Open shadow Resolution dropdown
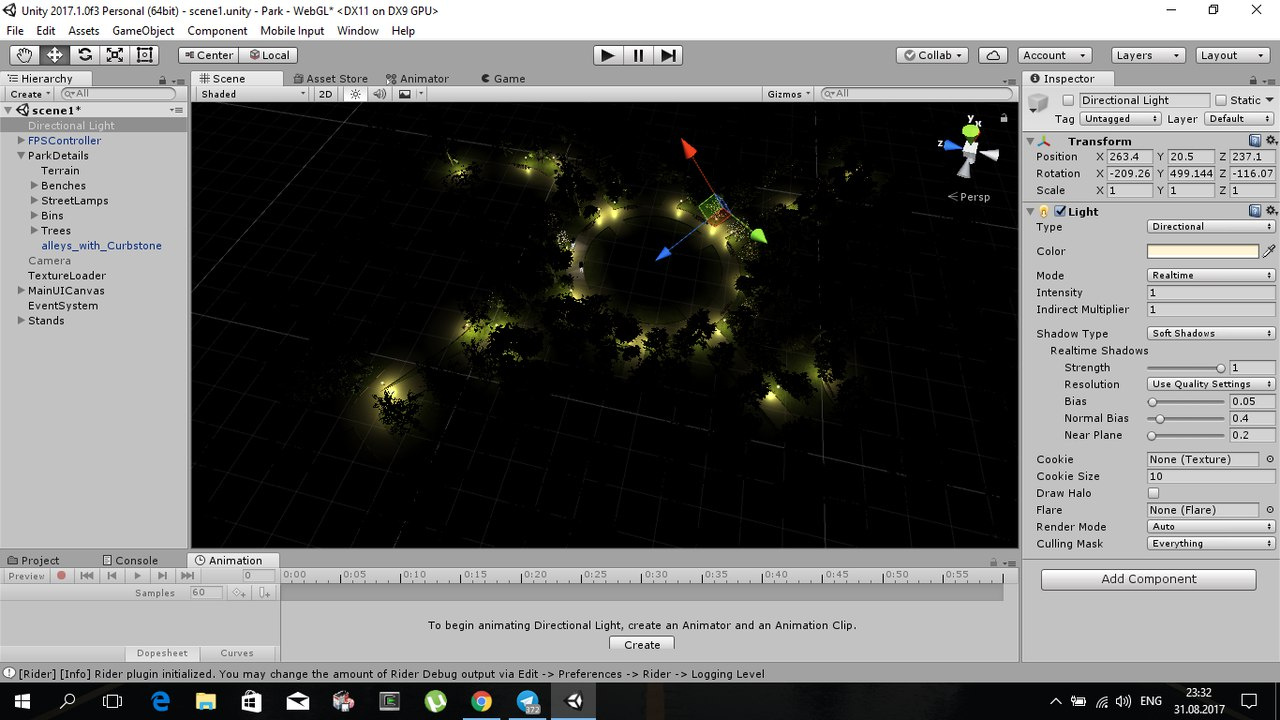The height and width of the screenshot is (720, 1280). click(x=1211, y=384)
